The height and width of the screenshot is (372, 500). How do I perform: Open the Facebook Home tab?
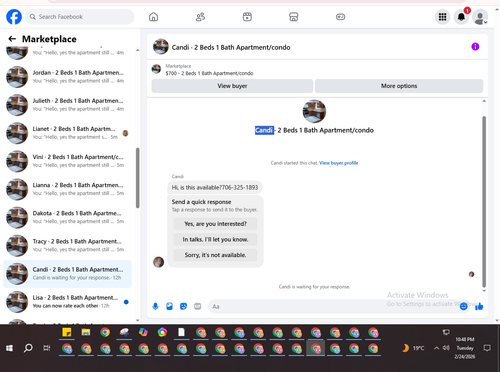153,17
